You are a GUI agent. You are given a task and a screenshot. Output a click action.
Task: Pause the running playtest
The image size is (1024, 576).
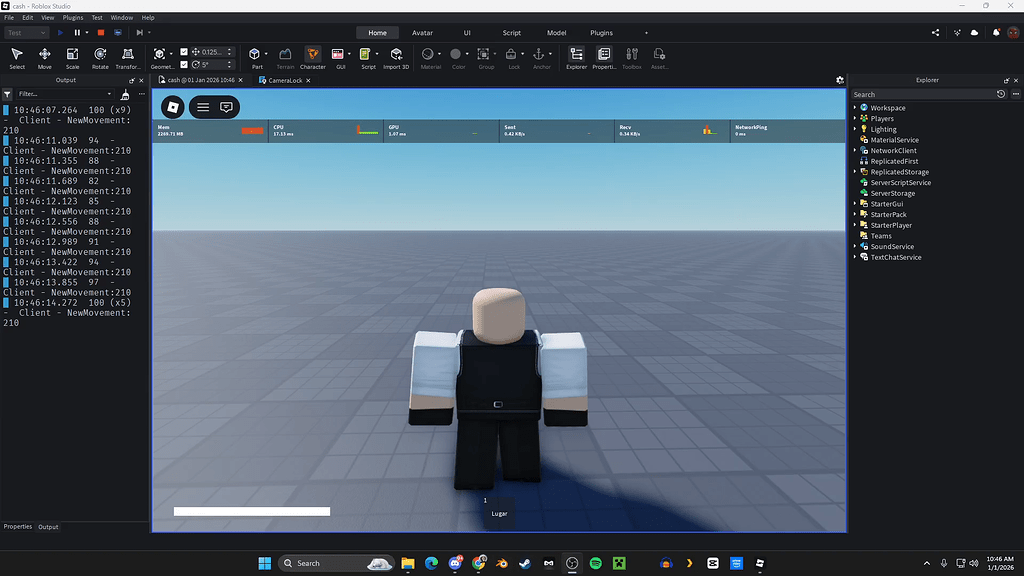point(77,33)
